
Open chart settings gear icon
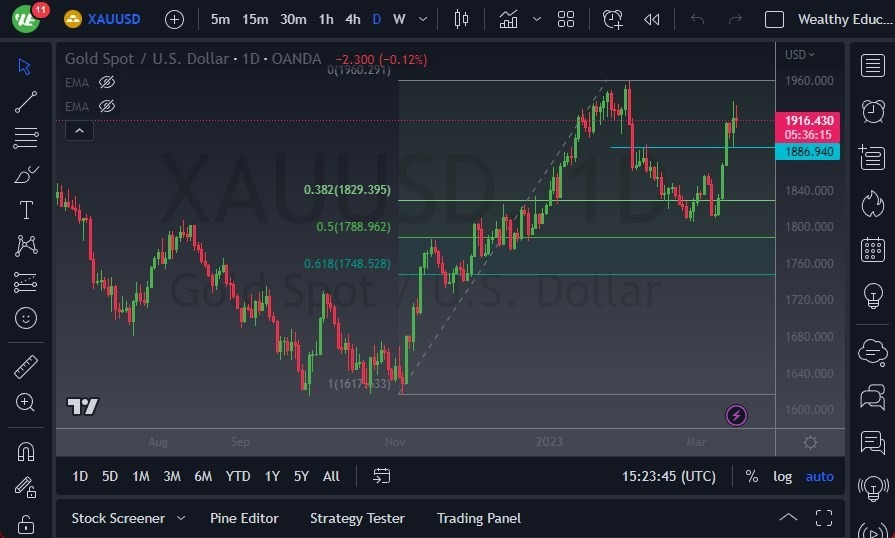coord(811,442)
